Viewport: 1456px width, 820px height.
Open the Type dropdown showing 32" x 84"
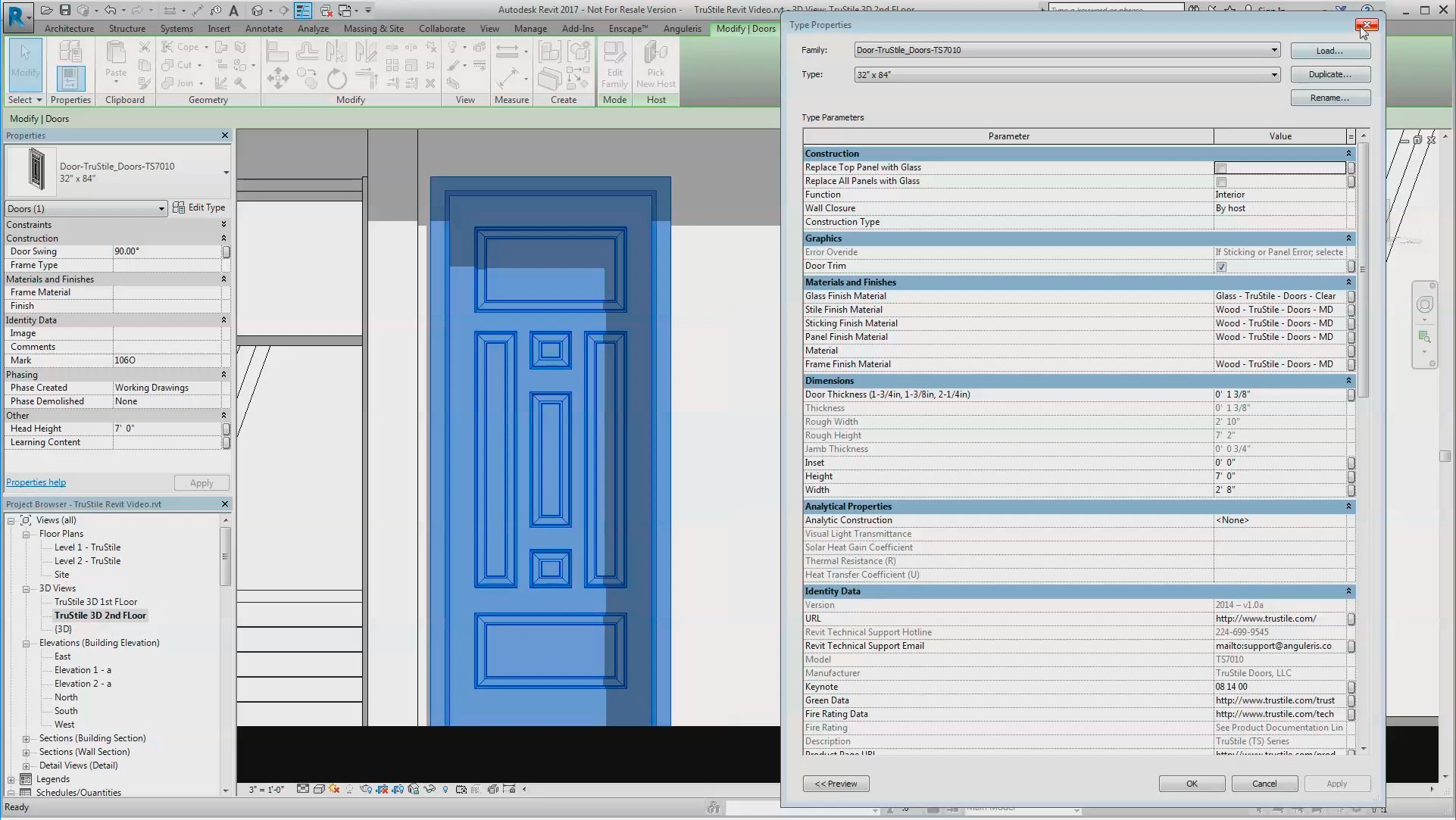[x=1274, y=74]
